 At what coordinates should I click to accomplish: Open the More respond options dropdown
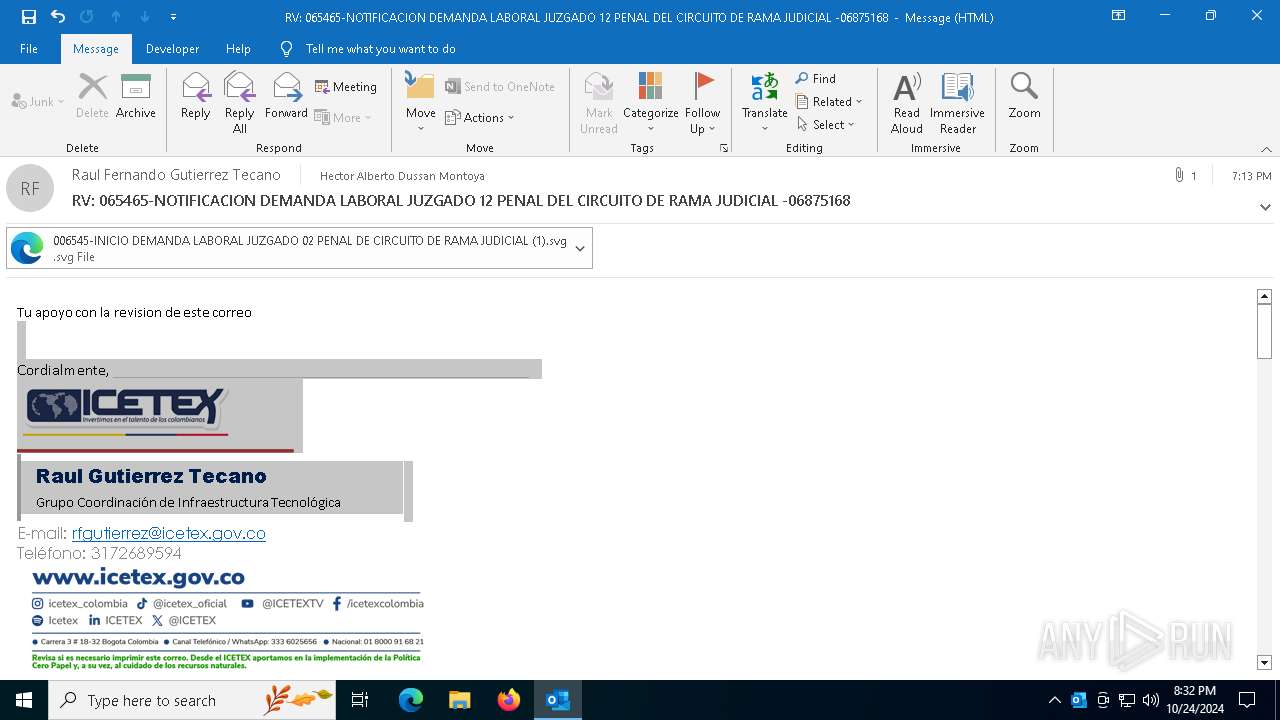tap(343, 117)
